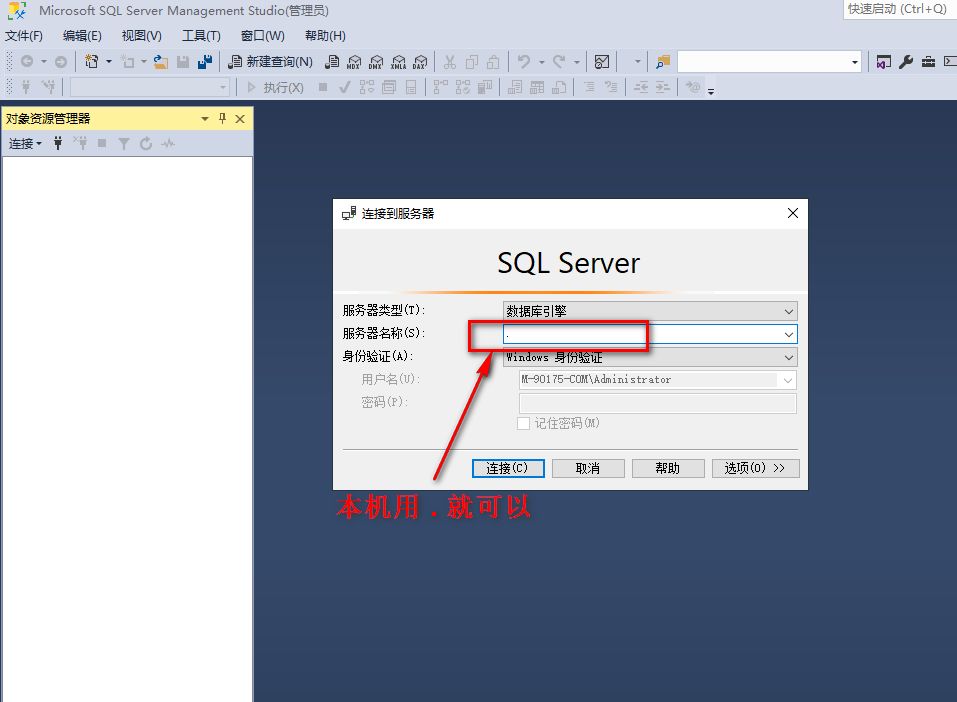
Task: Click the Disconnect icon in Object Explorer
Action: point(80,143)
